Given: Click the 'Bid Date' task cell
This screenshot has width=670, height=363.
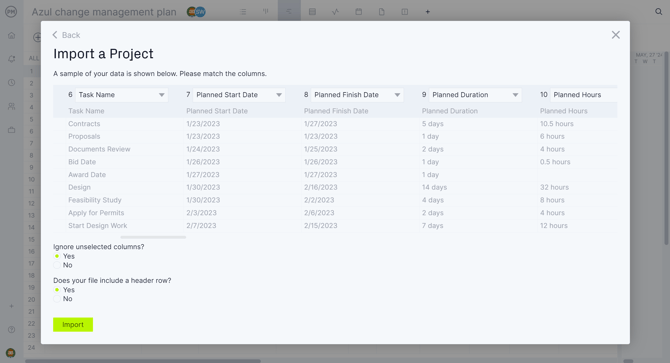Looking at the screenshot, I should pos(82,162).
